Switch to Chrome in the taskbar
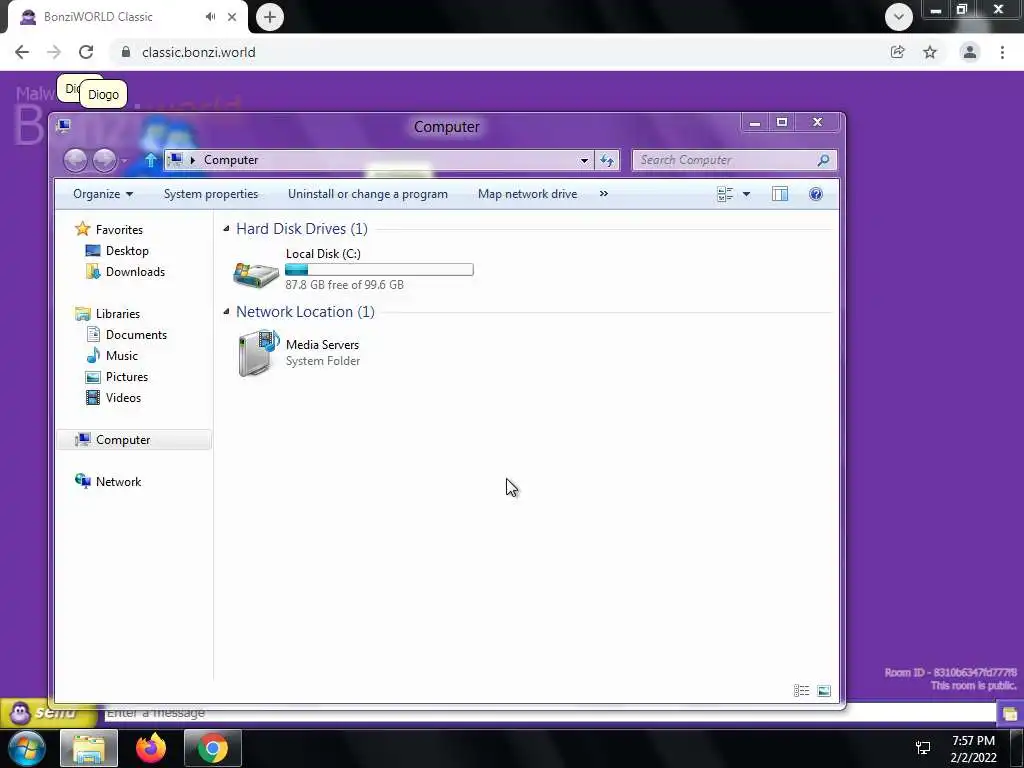The height and width of the screenshot is (768, 1024). (x=213, y=748)
